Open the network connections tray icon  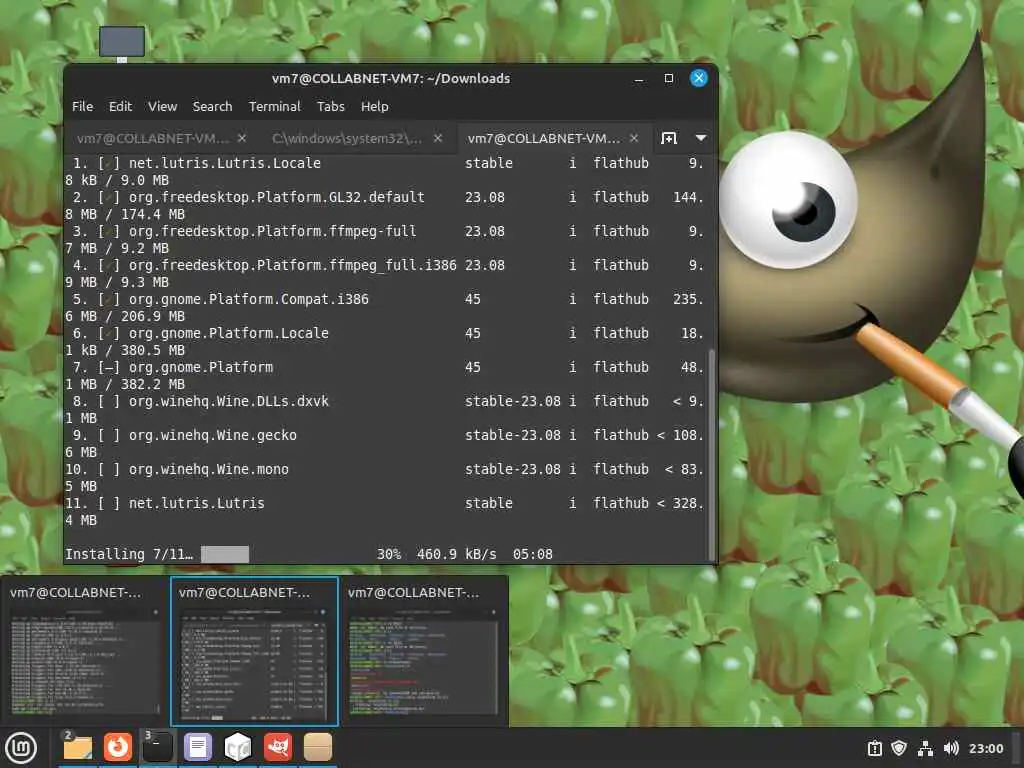(x=925, y=748)
